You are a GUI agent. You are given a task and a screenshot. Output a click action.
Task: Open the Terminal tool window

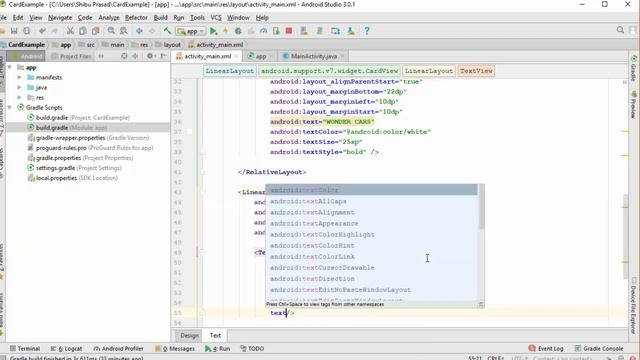[x=25, y=349]
